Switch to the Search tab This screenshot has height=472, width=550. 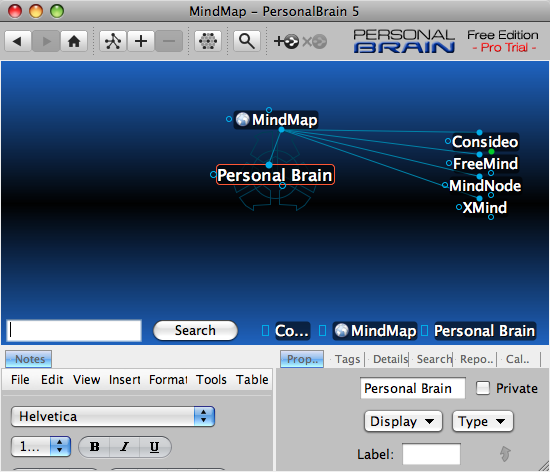pyautogui.click(x=434, y=359)
